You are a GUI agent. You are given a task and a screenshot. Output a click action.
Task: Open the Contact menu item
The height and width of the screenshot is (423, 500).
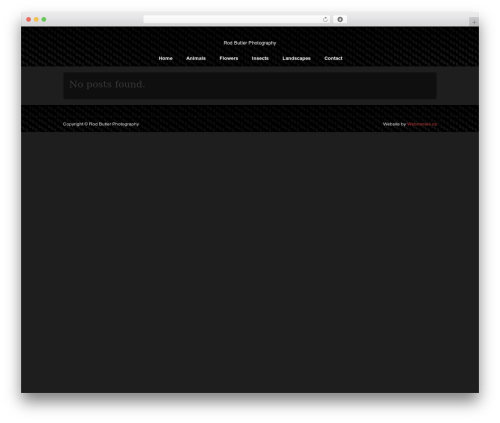click(x=333, y=58)
